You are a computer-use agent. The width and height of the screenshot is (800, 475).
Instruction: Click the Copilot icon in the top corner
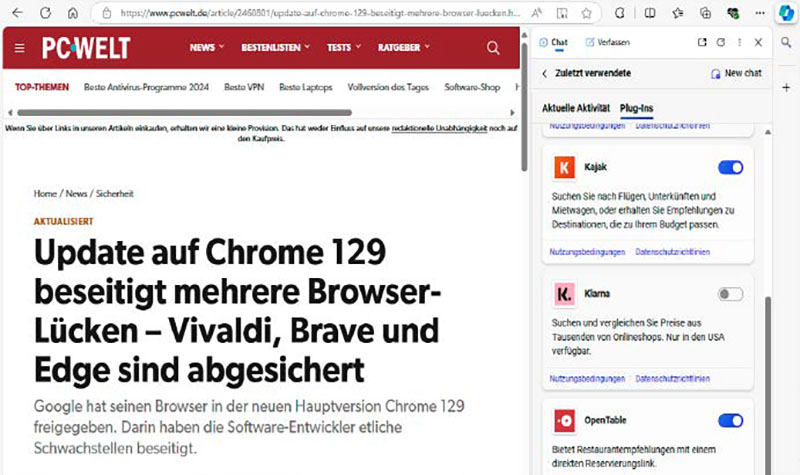click(x=786, y=13)
